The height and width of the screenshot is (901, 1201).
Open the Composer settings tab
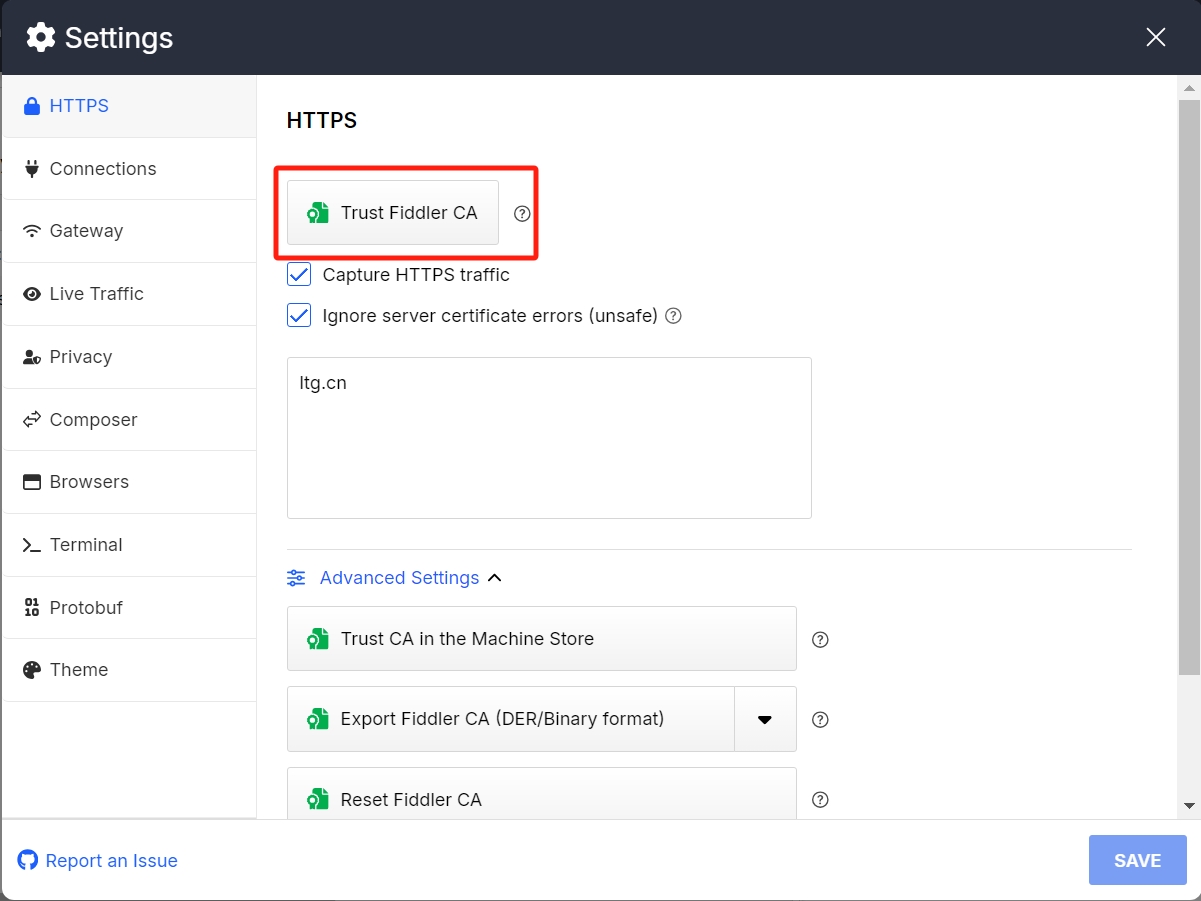[x=129, y=420]
